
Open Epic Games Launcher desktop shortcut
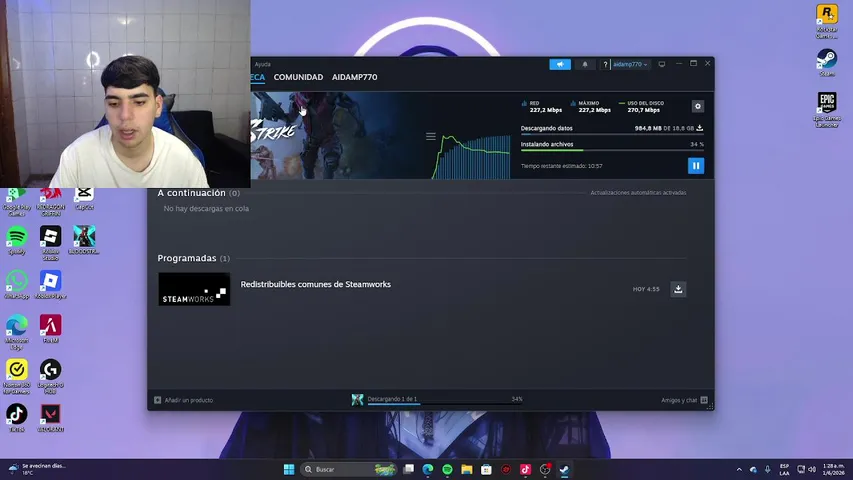[x=827, y=109]
